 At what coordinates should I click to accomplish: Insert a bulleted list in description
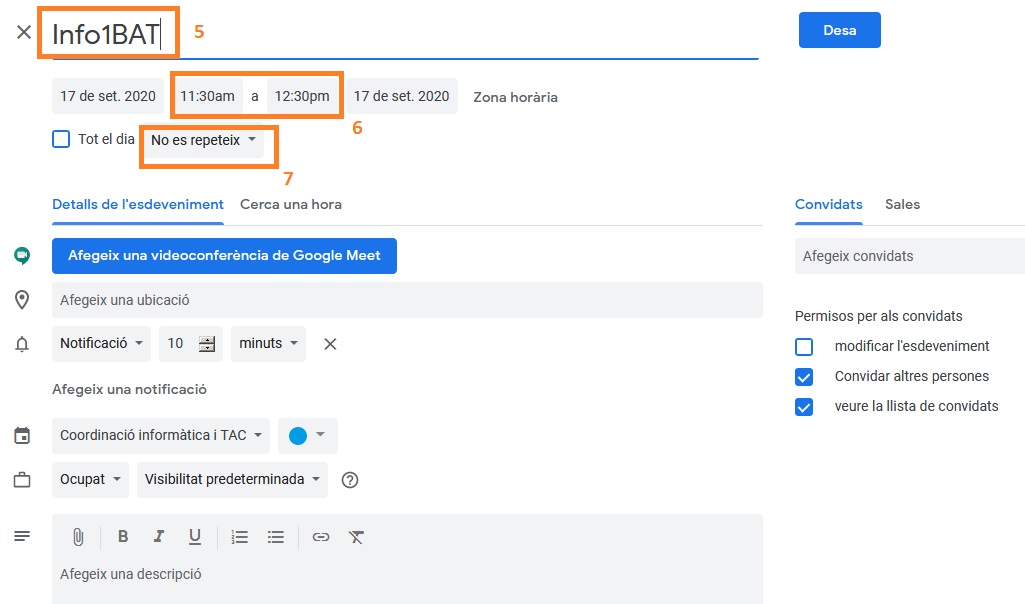click(x=276, y=537)
